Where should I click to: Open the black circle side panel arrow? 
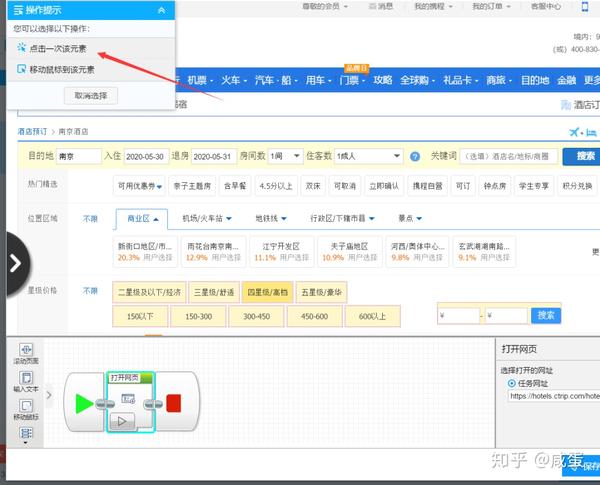point(18,264)
